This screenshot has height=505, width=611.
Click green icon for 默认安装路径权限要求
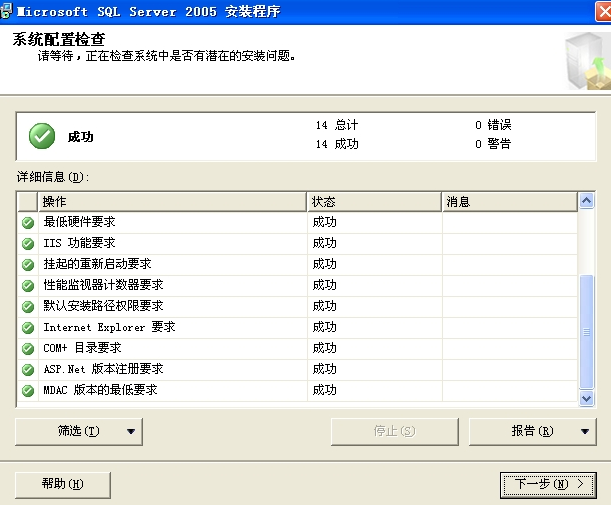pyautogui.click(x=27, y=306)
